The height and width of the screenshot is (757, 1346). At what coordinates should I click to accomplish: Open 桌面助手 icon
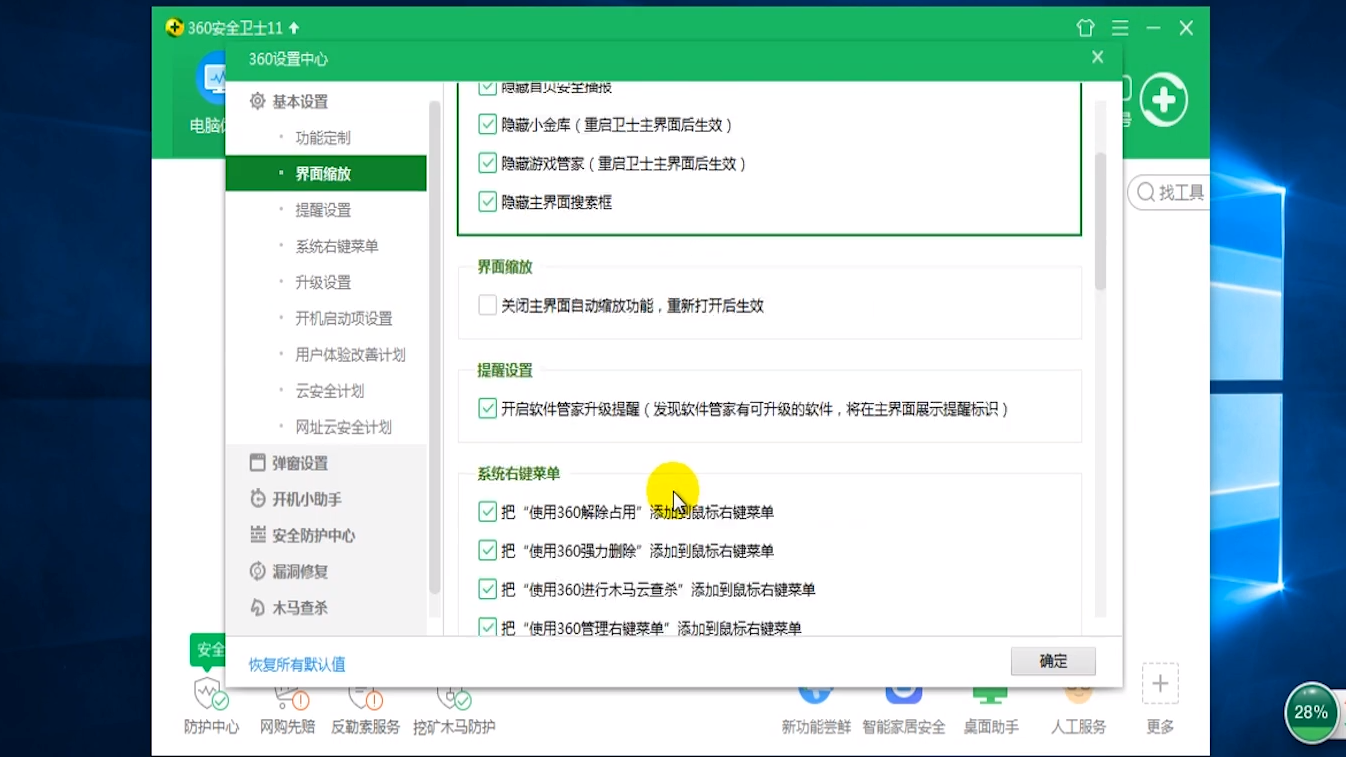coord(990,695)
